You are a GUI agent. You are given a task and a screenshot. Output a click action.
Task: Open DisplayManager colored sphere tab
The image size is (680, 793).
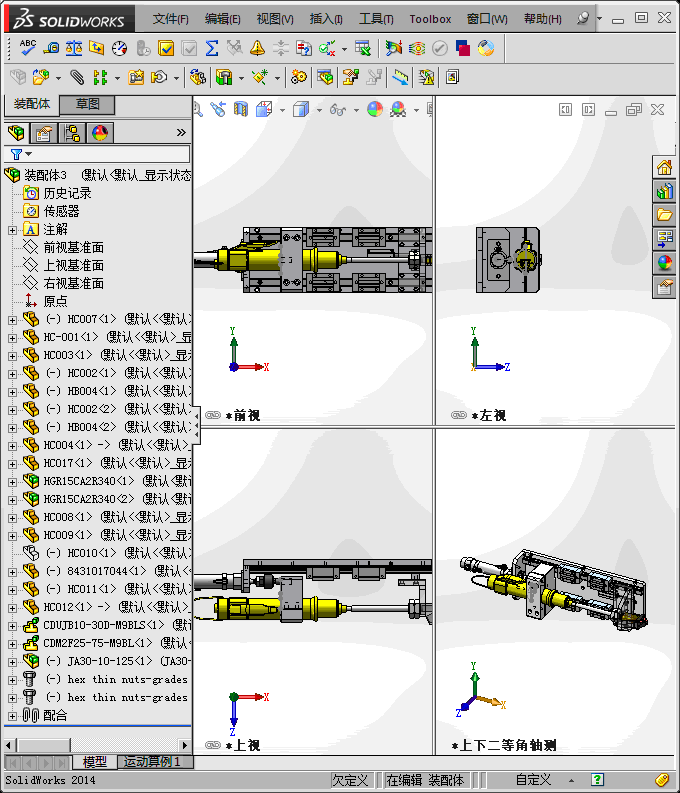(x=100, y=133)
